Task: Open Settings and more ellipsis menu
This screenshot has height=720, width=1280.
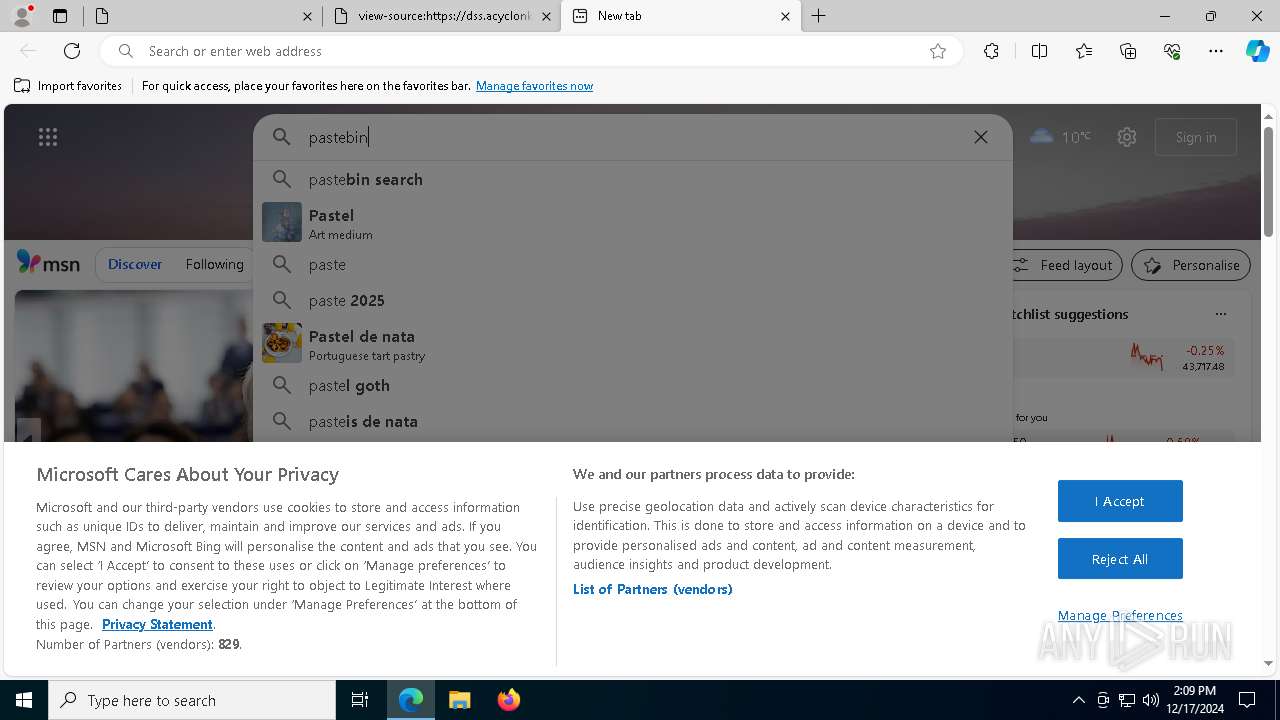Action: coord(1216,51)
